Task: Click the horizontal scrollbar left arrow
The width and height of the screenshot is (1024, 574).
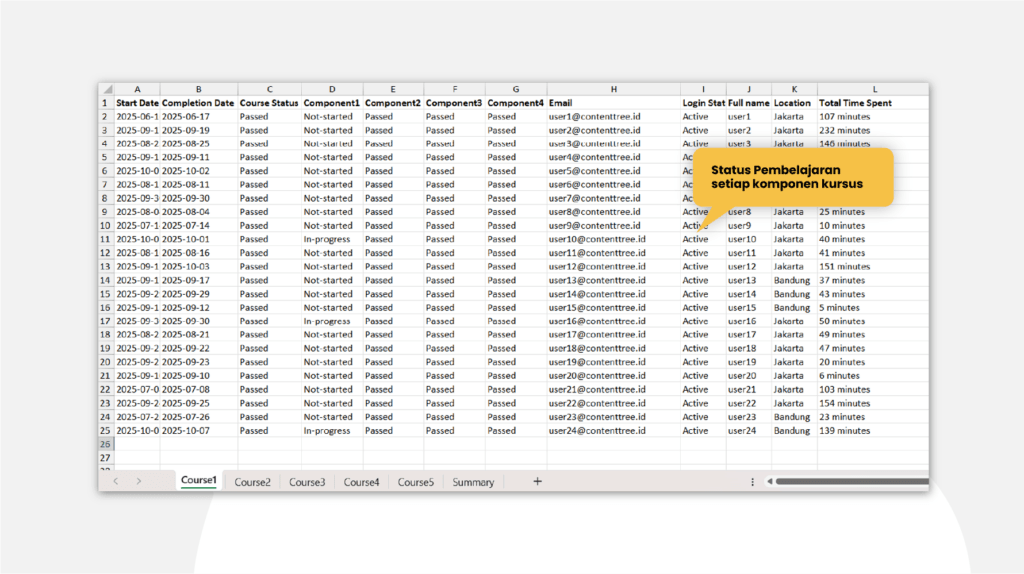Action: click(770, 482)
